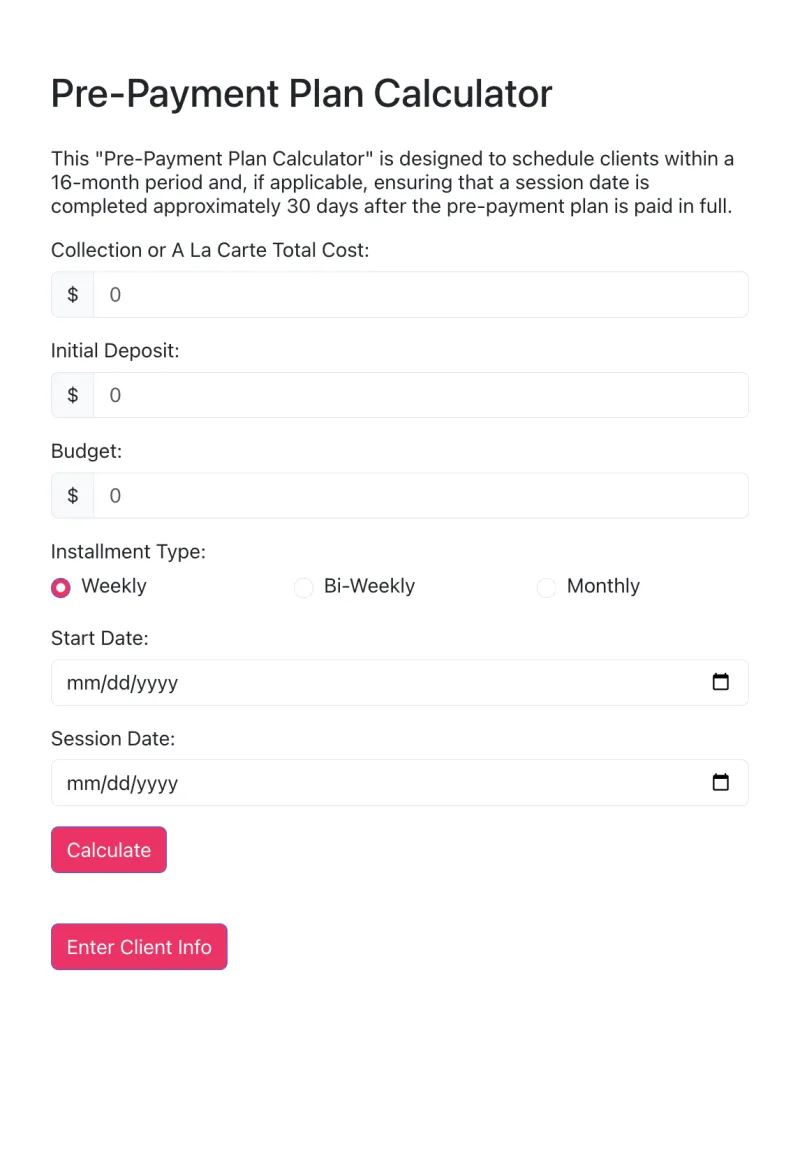Focus the Collection or A La Carte Total Cost input
This screenshot has height=1153, width=800.
tap(420, 295)
